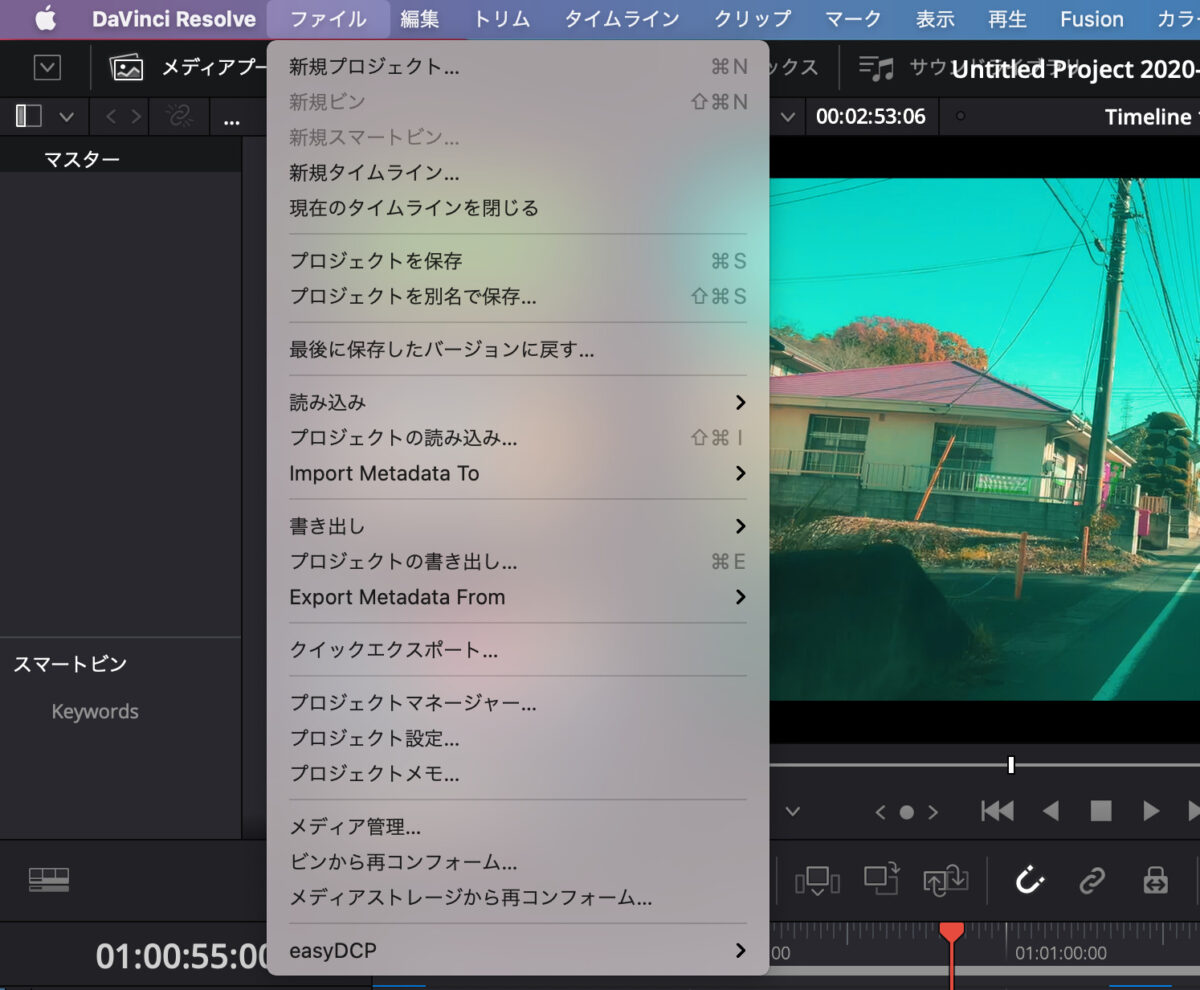Expand the 読み込み submenu
The height and width of the screenshot is (990, 1200).
[518, 403]
